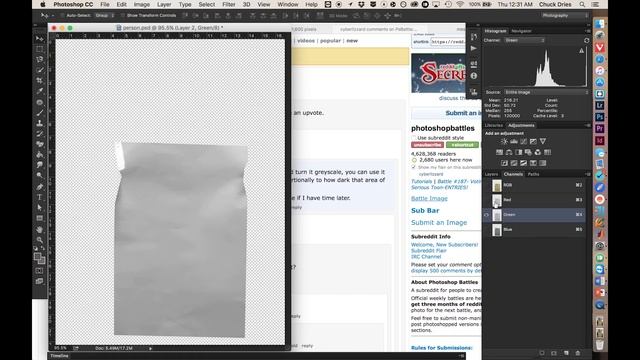640x360 pixels.
Task: Select the Quick Selection tool
Action: tap(40, 70)
